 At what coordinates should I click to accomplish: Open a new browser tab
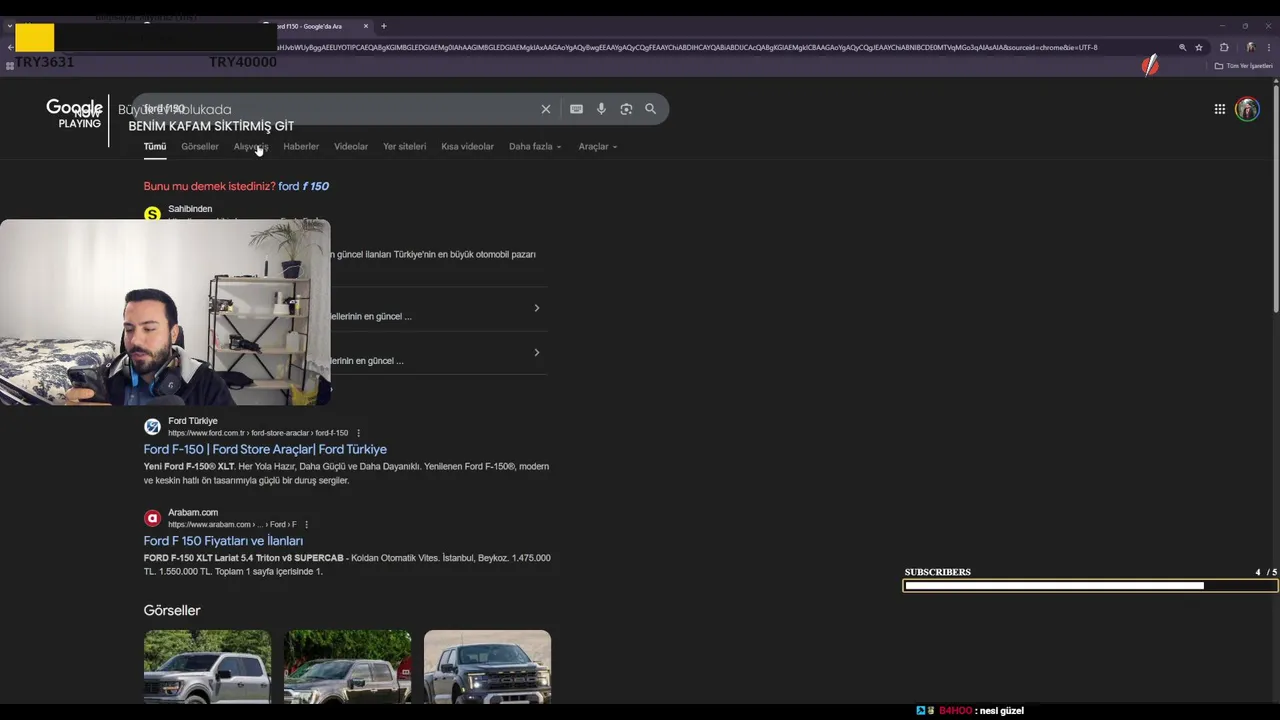click(383, 26)
